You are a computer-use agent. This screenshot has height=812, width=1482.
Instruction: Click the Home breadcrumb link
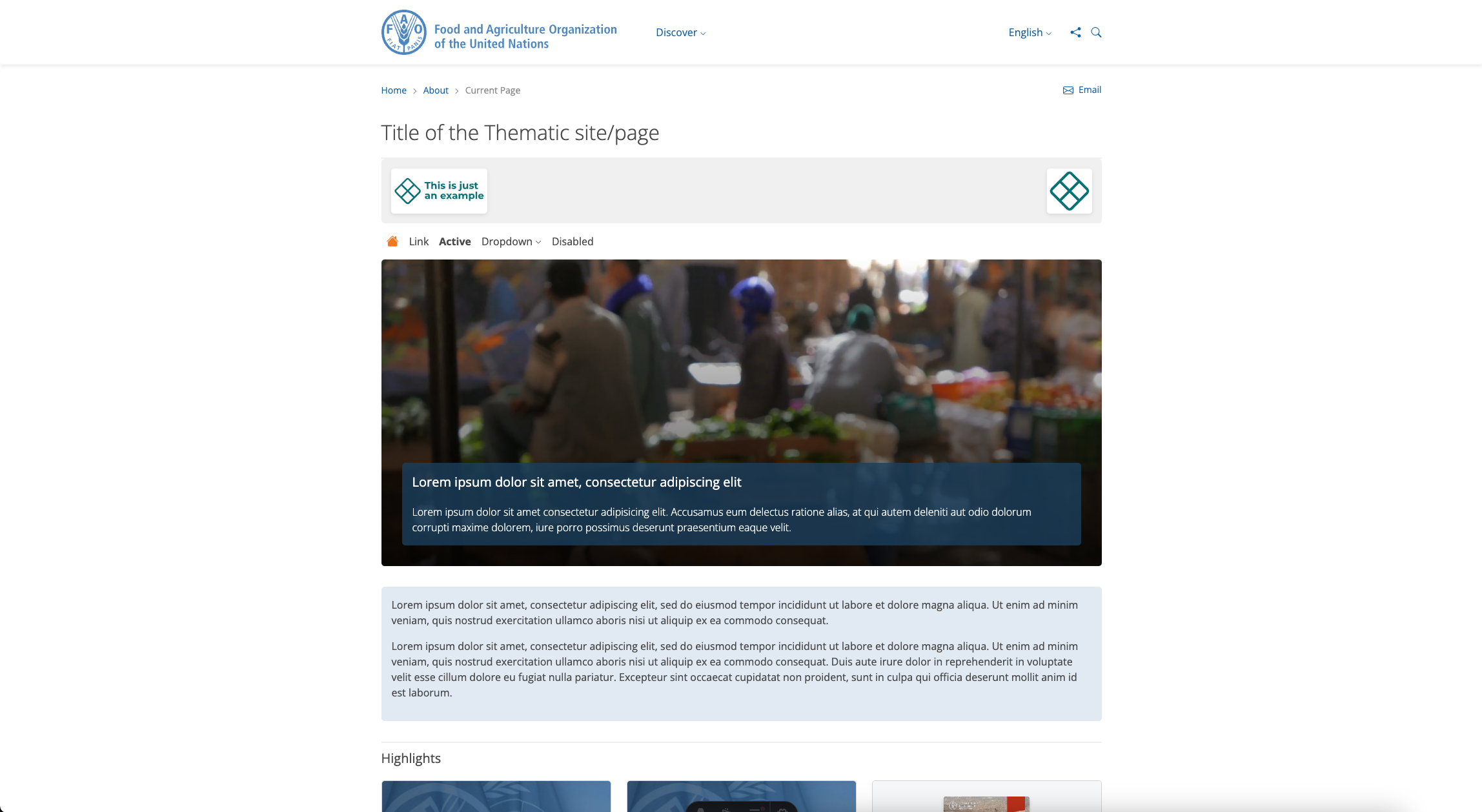tap(394, 91)
